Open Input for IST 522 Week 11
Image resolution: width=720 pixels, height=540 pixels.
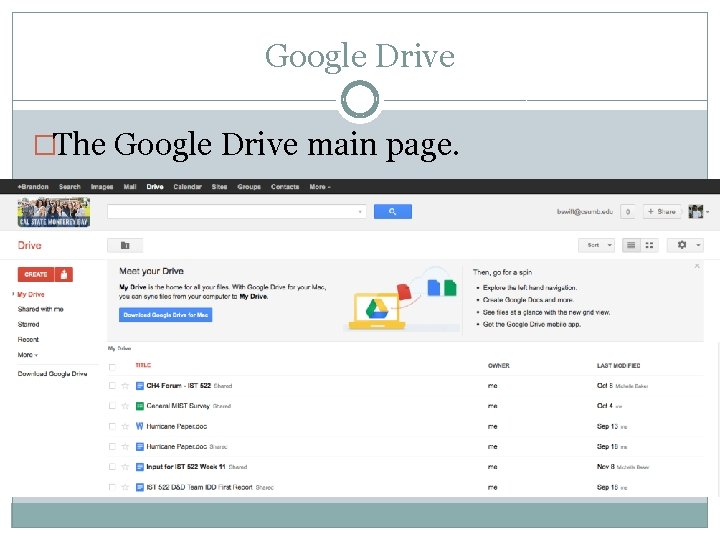(x=186, y=467)
